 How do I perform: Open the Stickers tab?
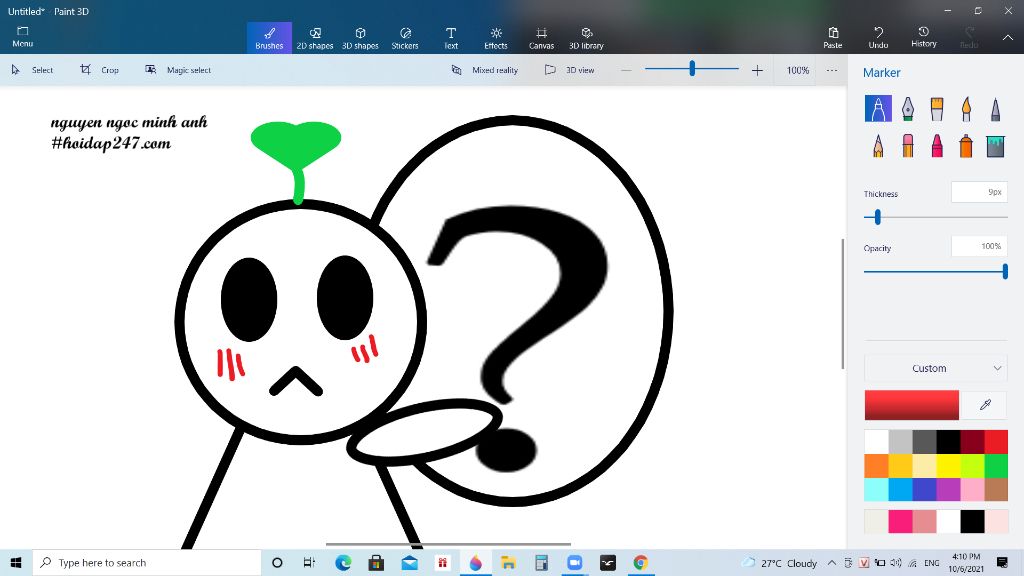click(x=405, y=38)
